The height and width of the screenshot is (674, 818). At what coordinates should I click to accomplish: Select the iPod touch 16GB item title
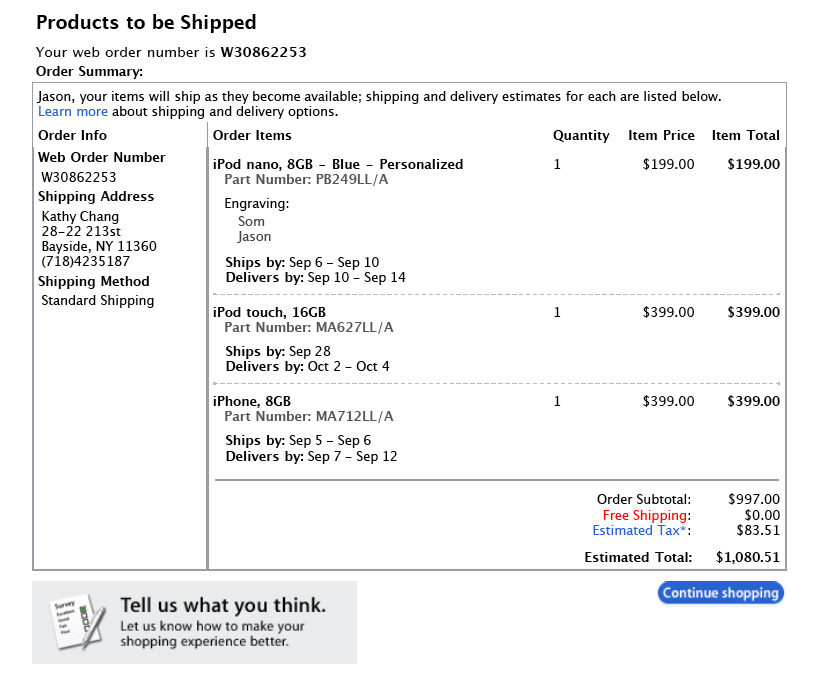click(269, 312)
